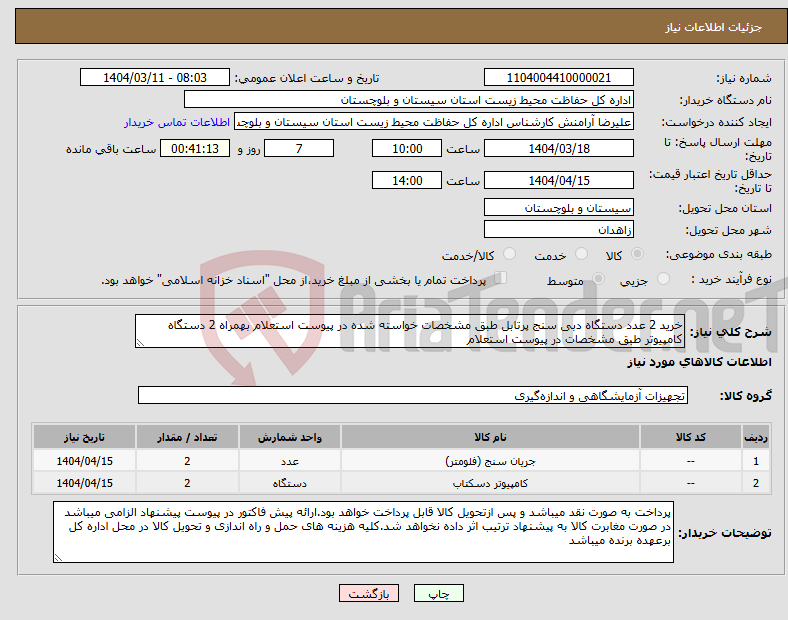
Task: Click the چاپ (print) button
Action: tap(438, 593)
